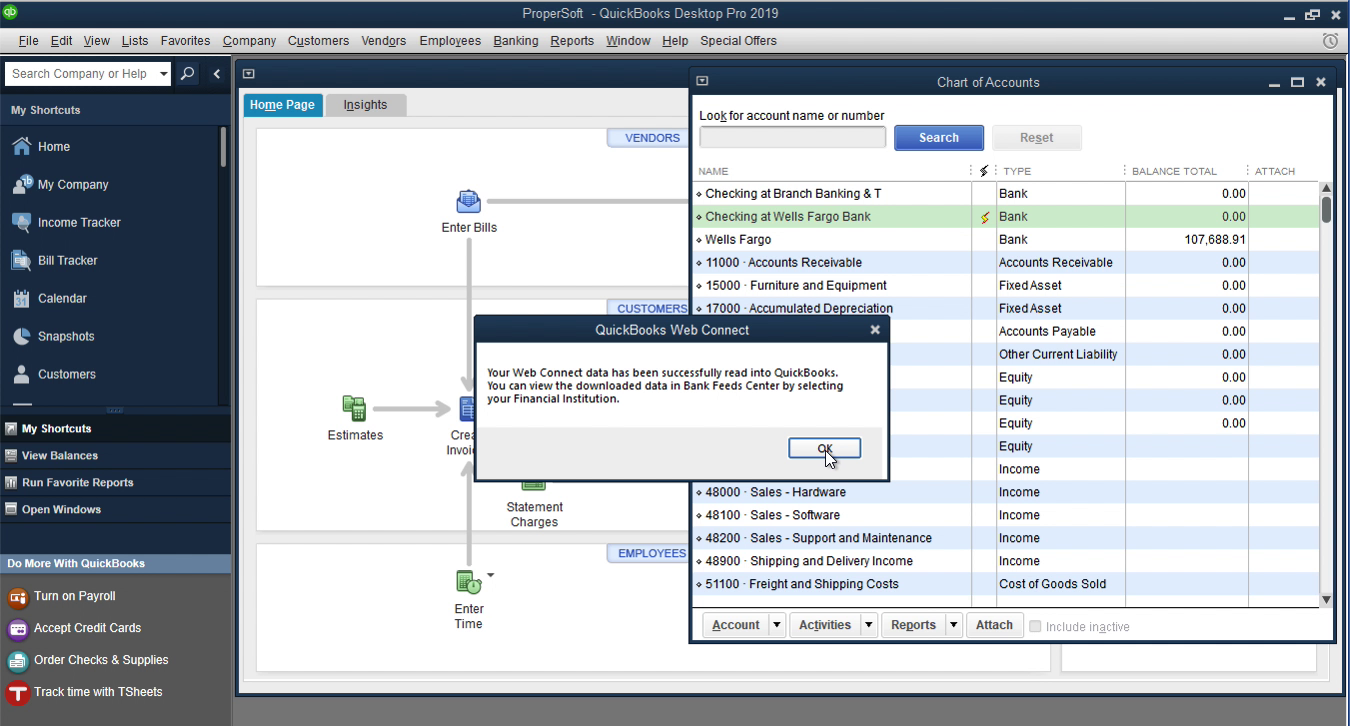Click Track time with TSheets icon
Screen dimensions: 1350x726
(18, 693)
